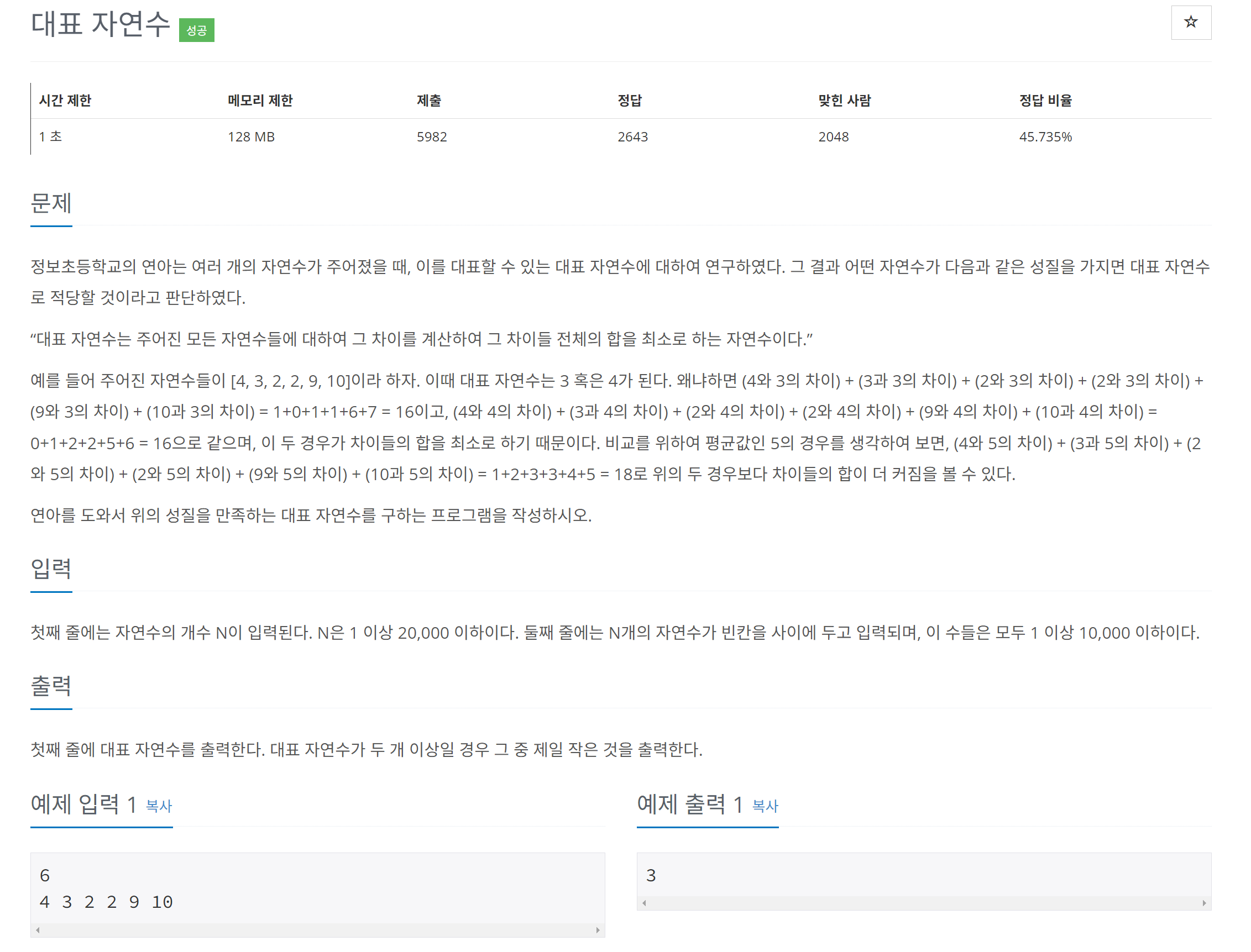This screenshot has height=952, width=1251.
Task: Click the 제출 count 5982
Action: (x=431, y=136)
